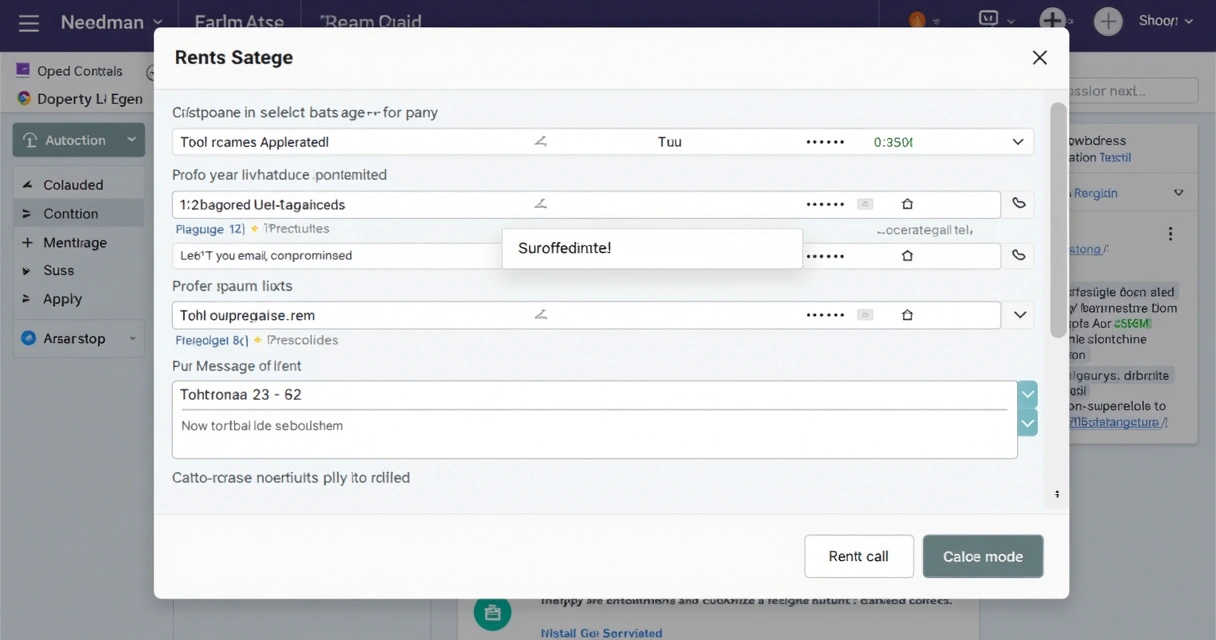Click the small stepper arrows near the dialog bottom
Screen dimensions: 1216x640
click(1057, 494)
